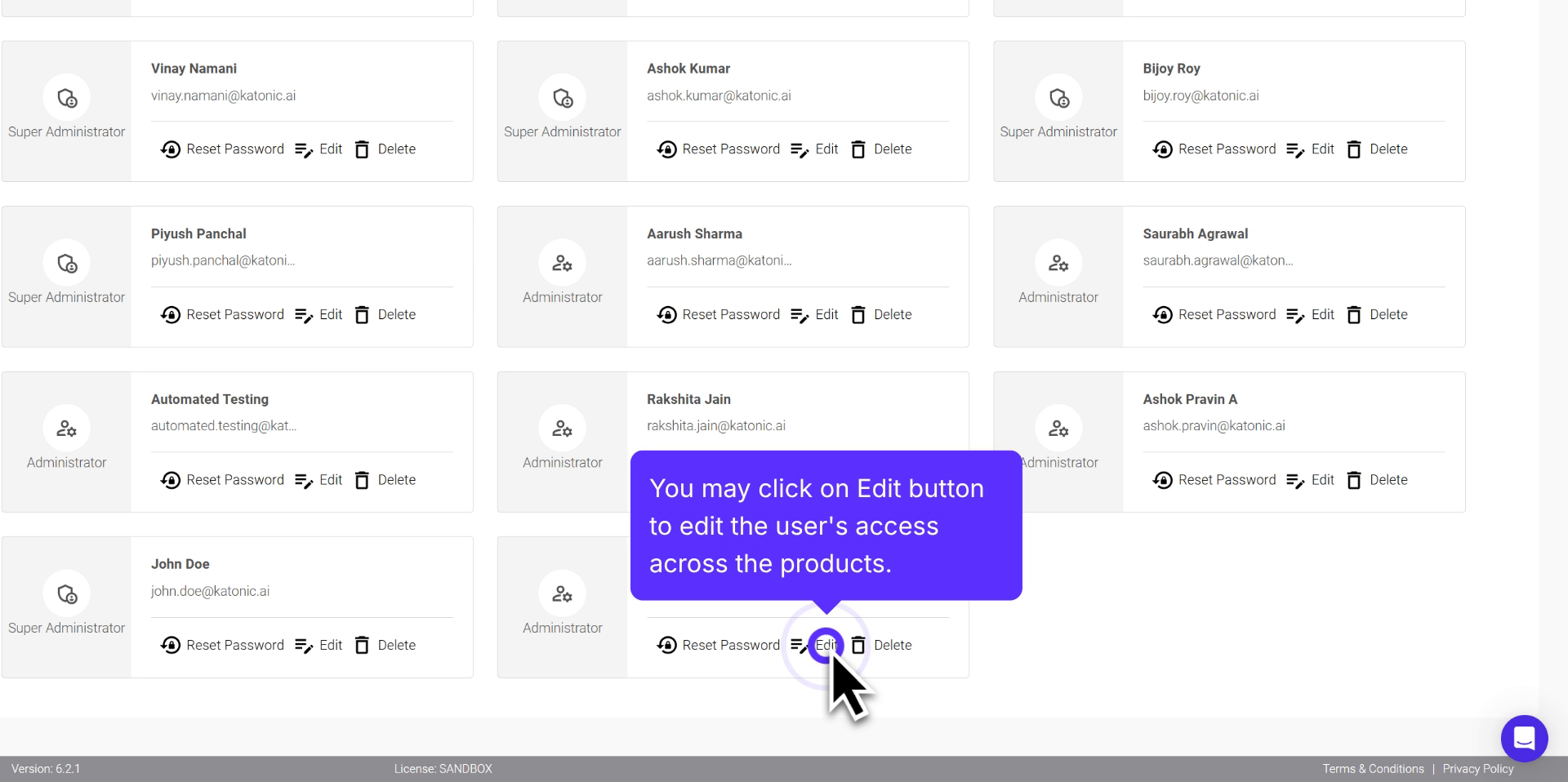Click the ashok.kumar@katonic.ai email text
1568x782 pixels.
pos(719,96)
